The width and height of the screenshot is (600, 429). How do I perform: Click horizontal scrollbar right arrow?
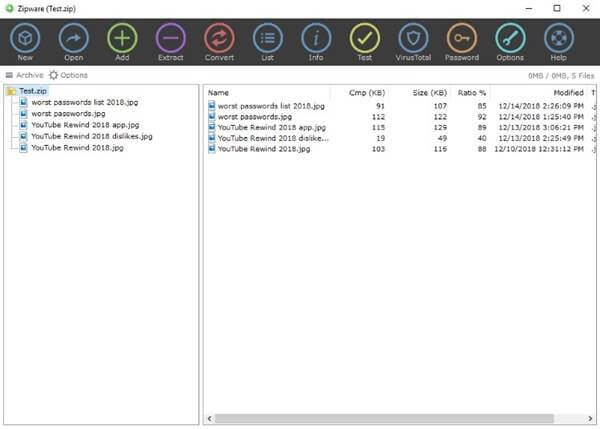(590, 419)
